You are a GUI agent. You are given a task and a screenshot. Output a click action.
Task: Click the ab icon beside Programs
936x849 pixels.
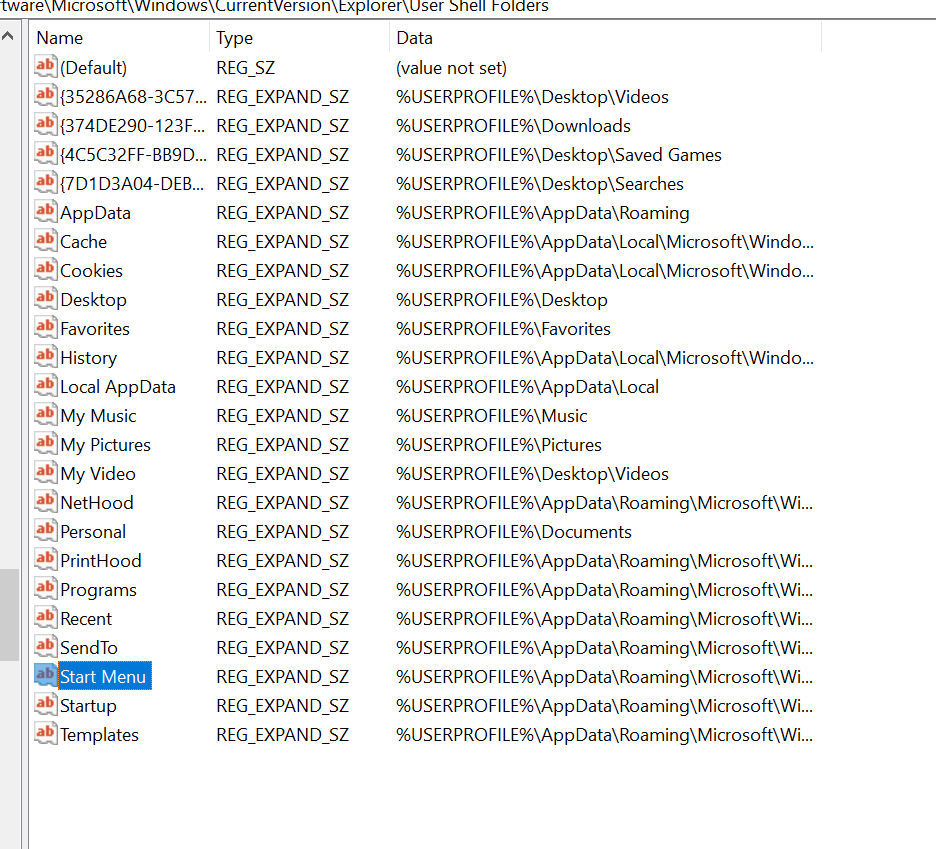pos(45,588)
